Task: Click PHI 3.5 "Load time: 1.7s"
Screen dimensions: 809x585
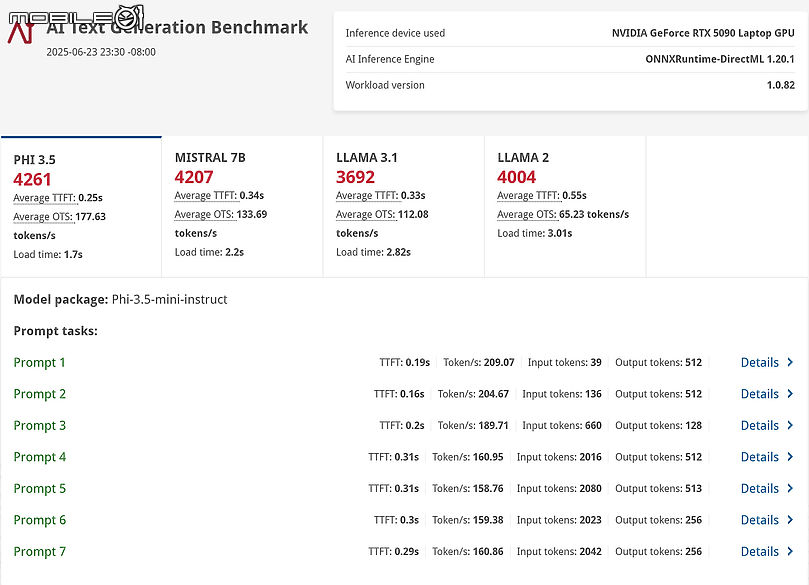Action: coord(48,254)
